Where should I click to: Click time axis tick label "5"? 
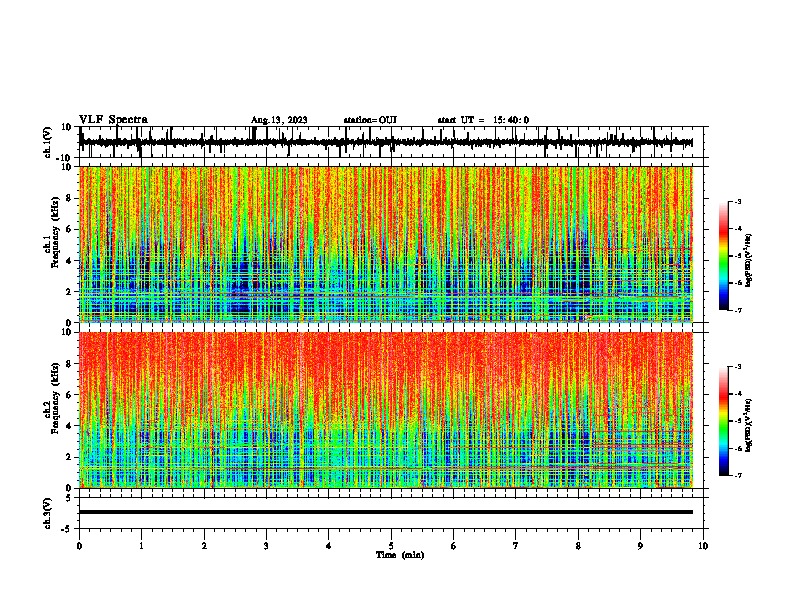coord(391,546)
